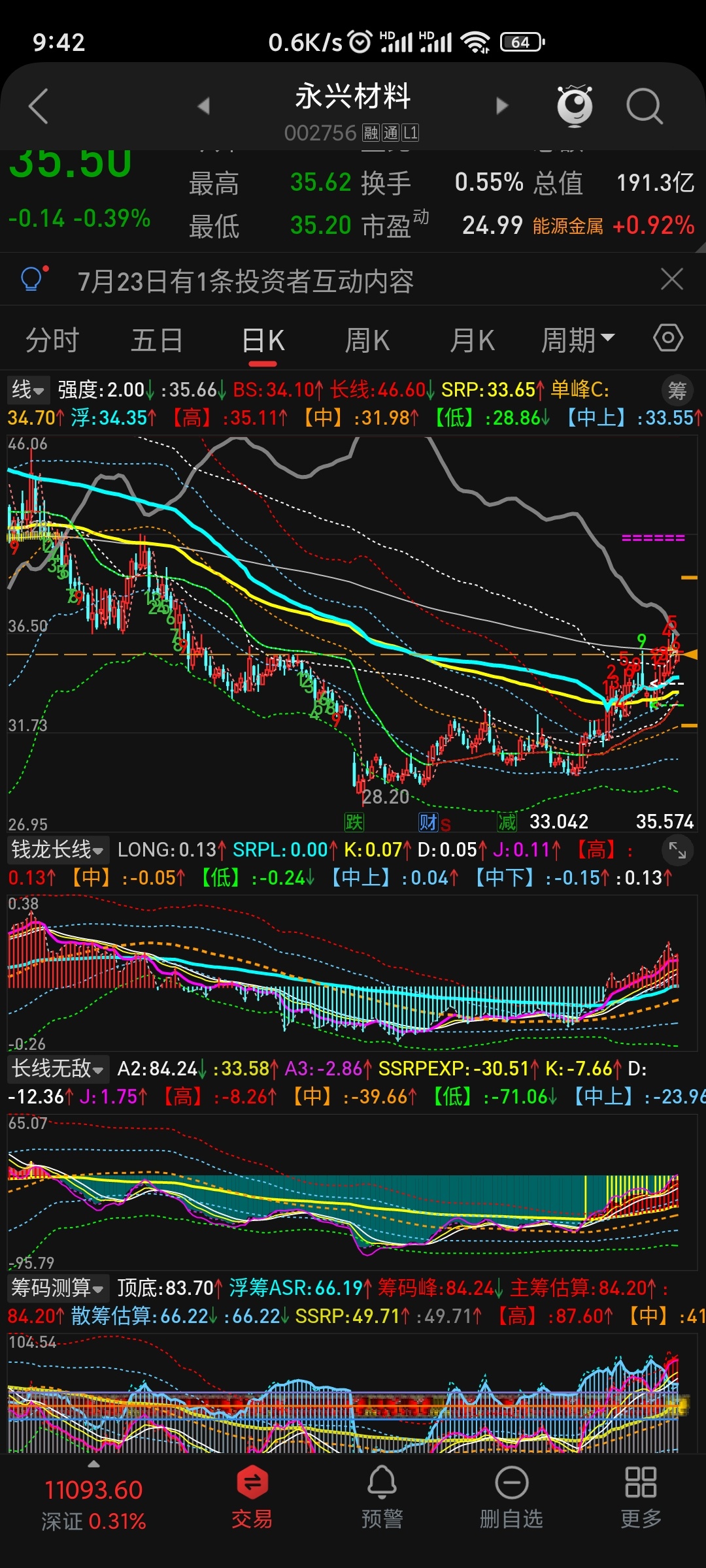706x1568 pixels.
Task: Tap the 通 connect badge
Action: tap(390, 133)
